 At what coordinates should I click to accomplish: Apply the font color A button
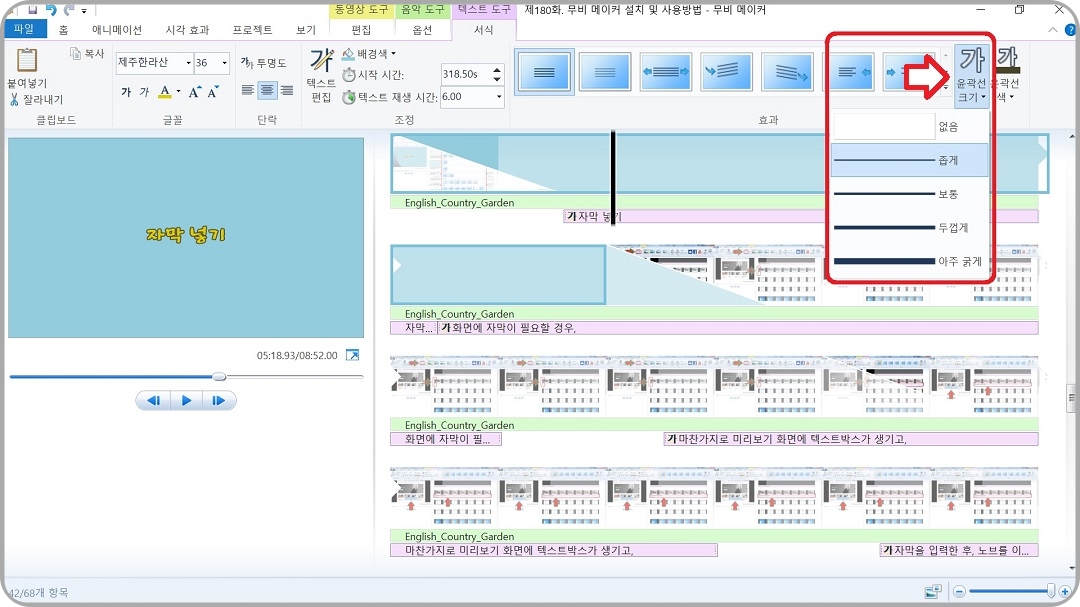pyautogui.click(x=165, y=92)
